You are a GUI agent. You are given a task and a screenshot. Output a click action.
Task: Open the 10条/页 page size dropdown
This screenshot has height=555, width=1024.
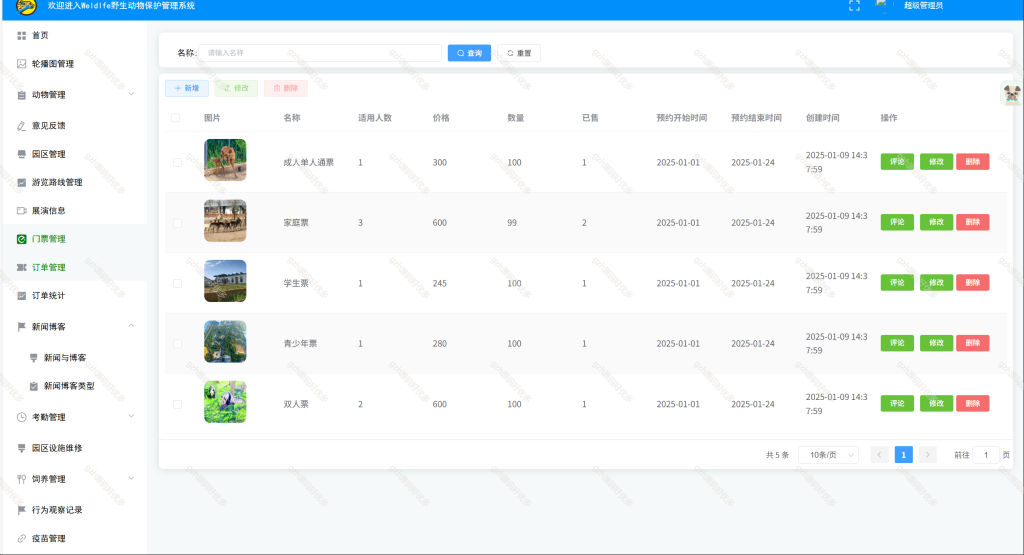point(829,455)
